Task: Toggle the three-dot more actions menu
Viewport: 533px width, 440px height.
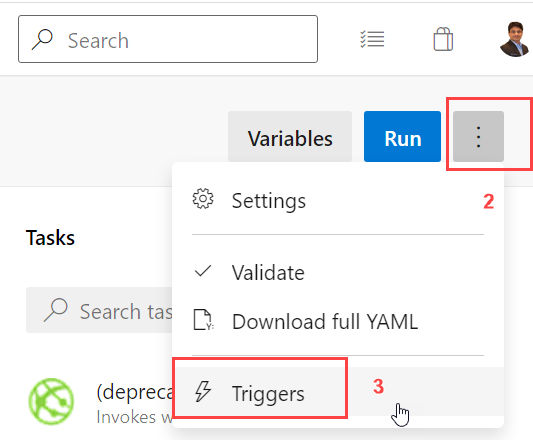Action: [478, 136]
